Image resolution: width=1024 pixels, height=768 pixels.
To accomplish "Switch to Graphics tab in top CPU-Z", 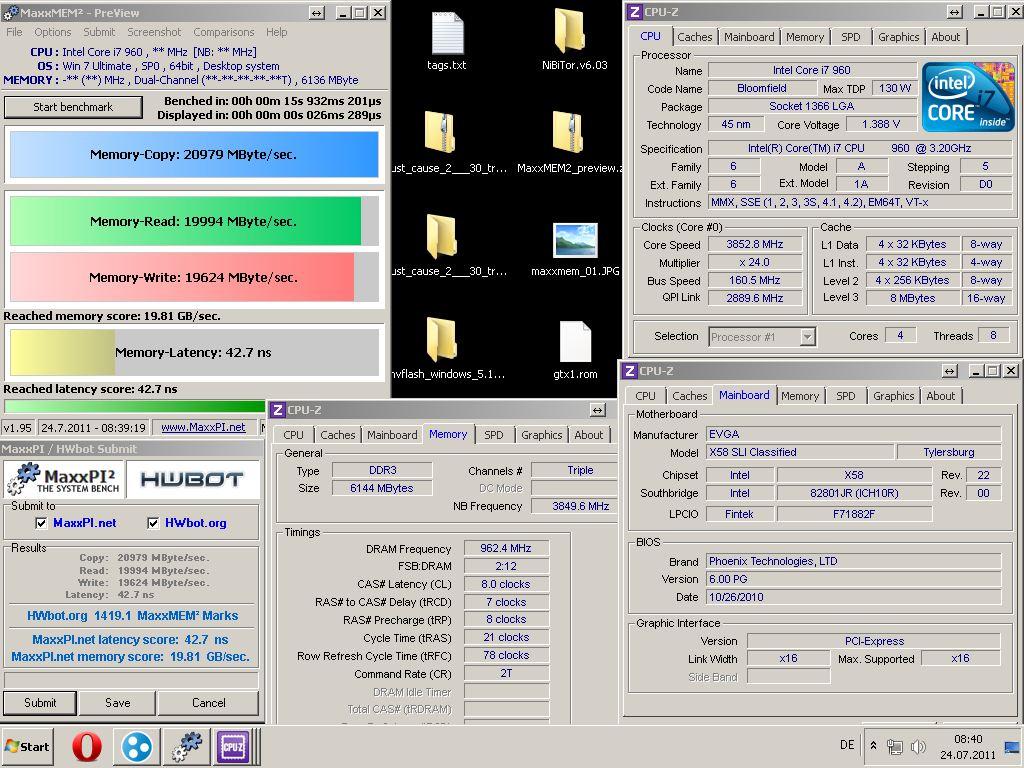I will tap(898, 37).
